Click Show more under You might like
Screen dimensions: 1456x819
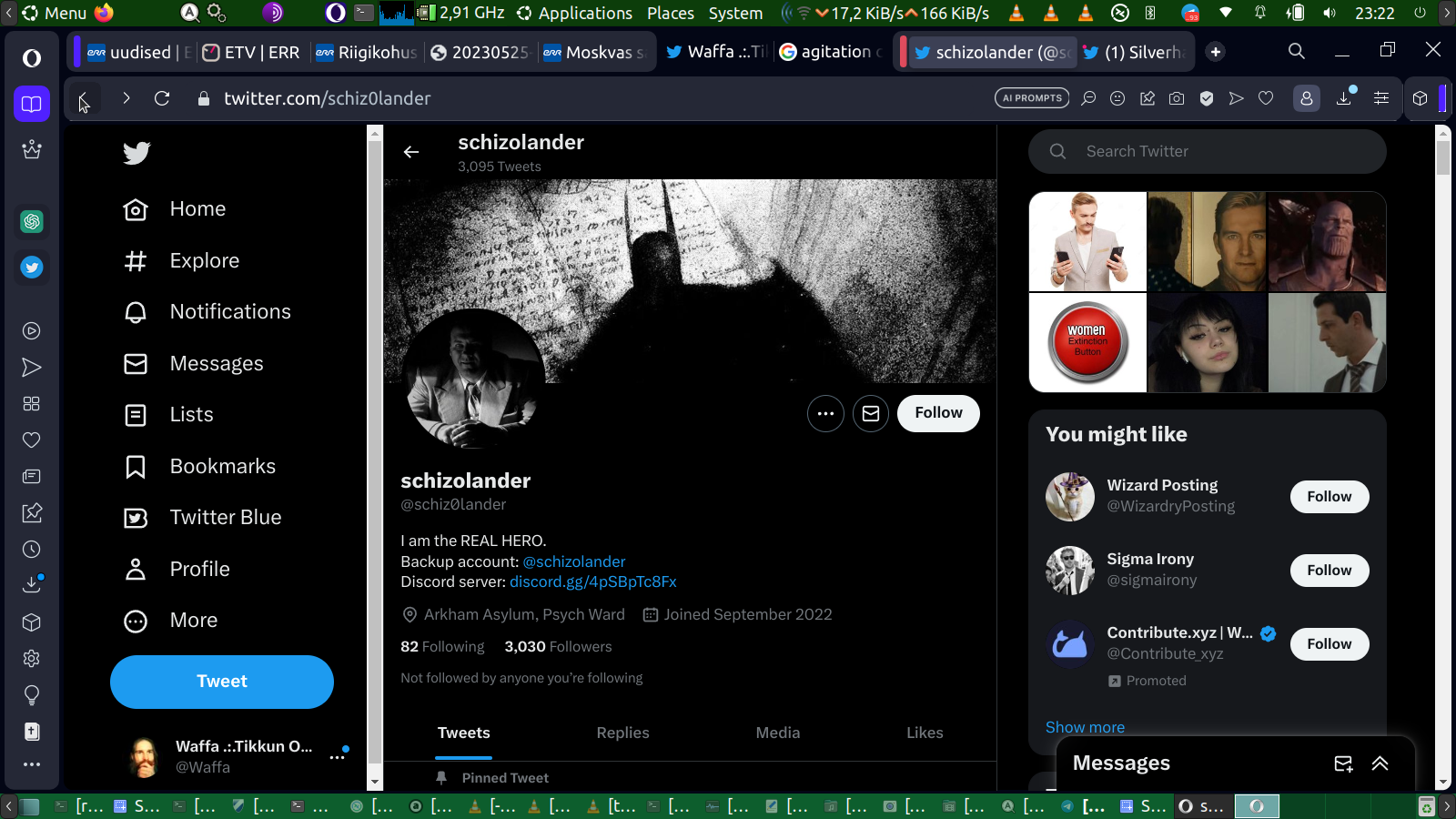pos(1085,728)
